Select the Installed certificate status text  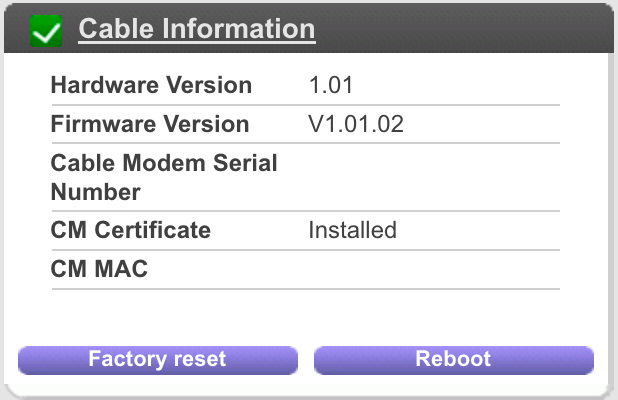point(352,230)
